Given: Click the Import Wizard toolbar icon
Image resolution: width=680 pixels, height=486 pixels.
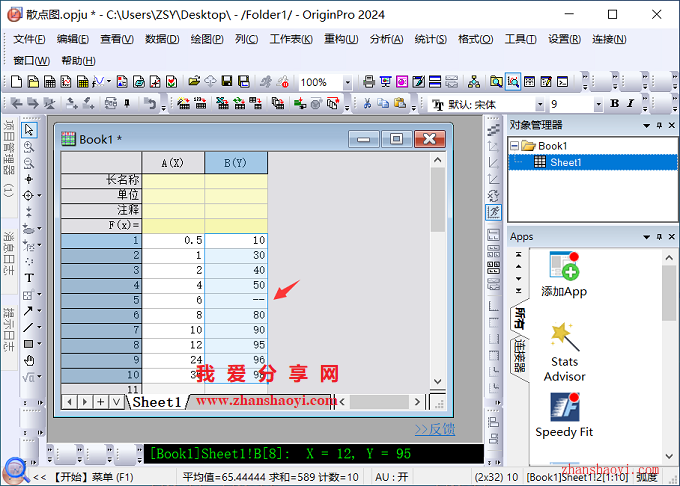Looking at the screenshot, I should click(x=183, y=104).
